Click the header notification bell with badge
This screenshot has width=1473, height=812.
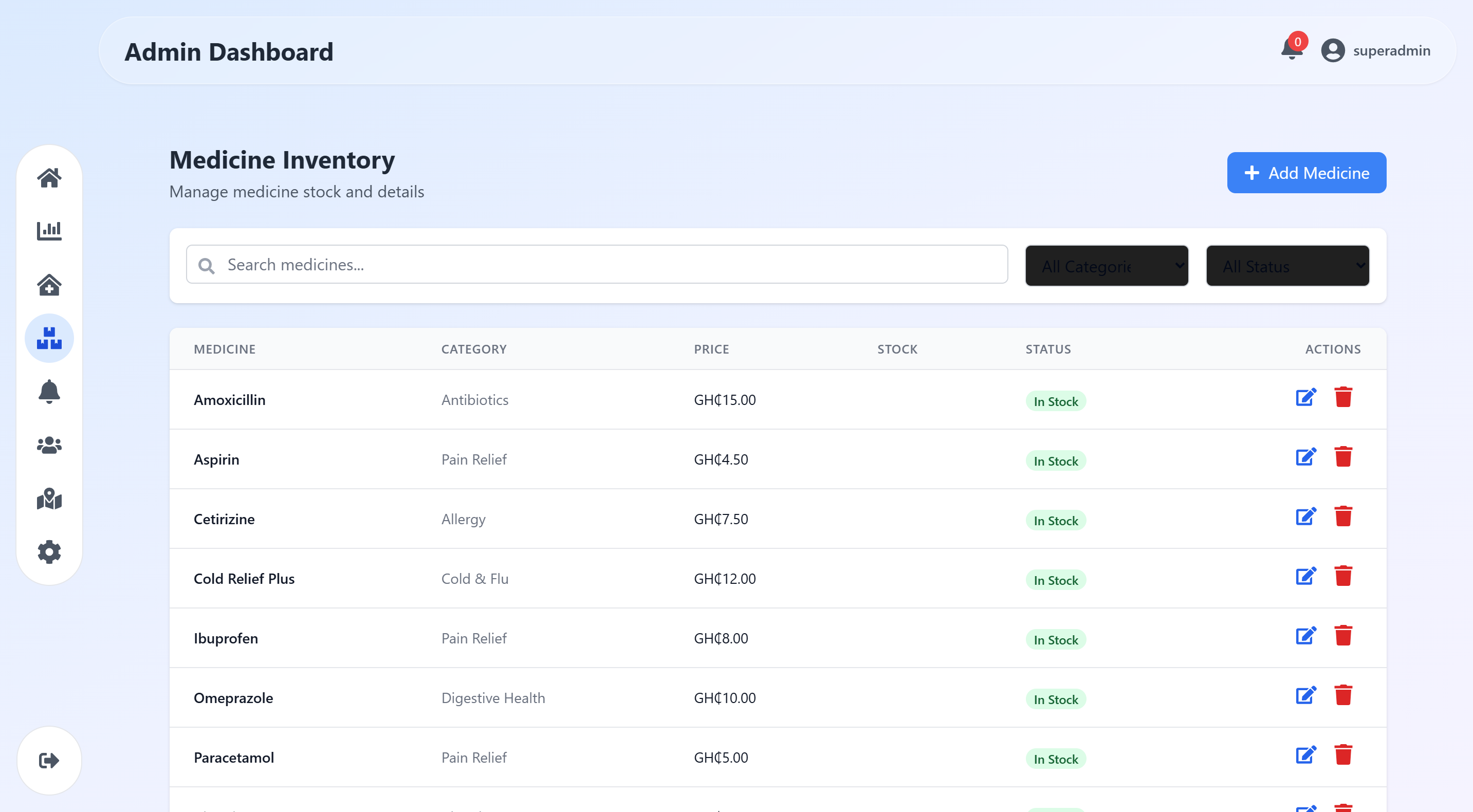(1291, 50)
